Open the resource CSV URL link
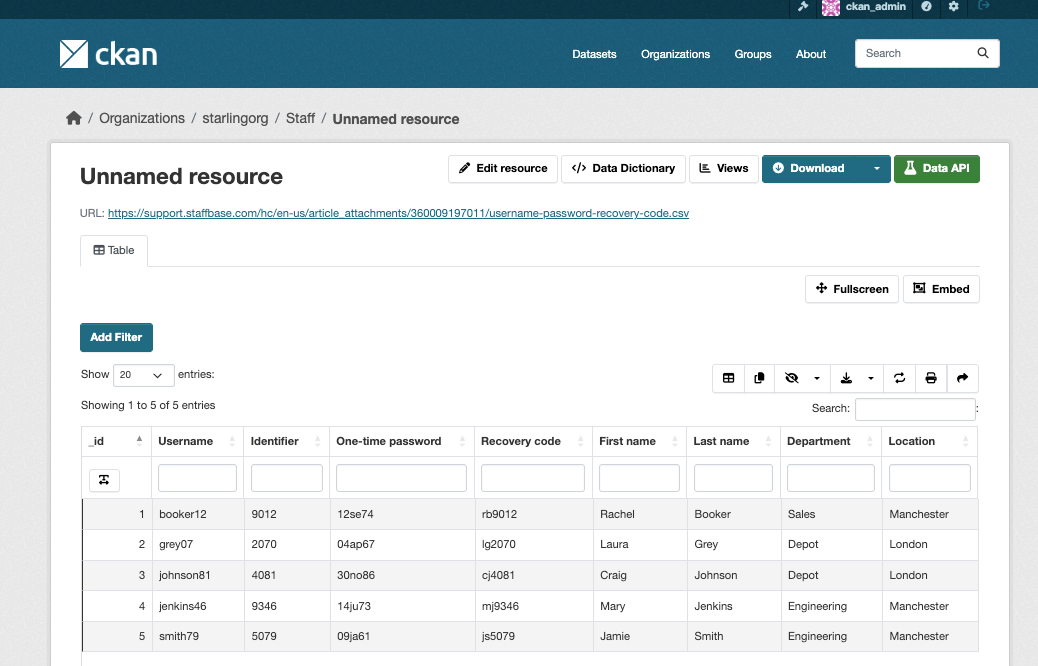The width and height of the screenshot is (1038, 666). (x=398, y=213)
